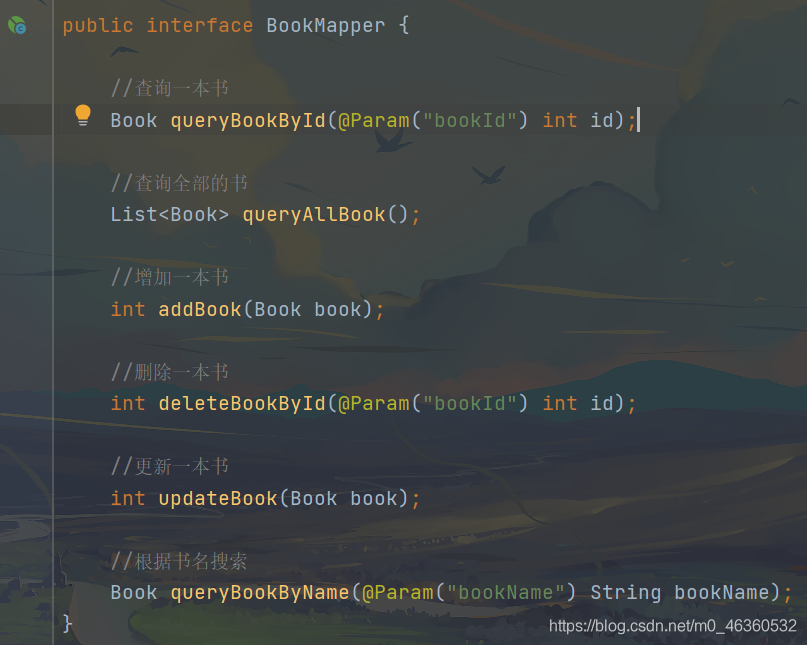This screenshot has height=645, width=807.
Task: Click the closing brace of the interface
Action: pos(67,624)
